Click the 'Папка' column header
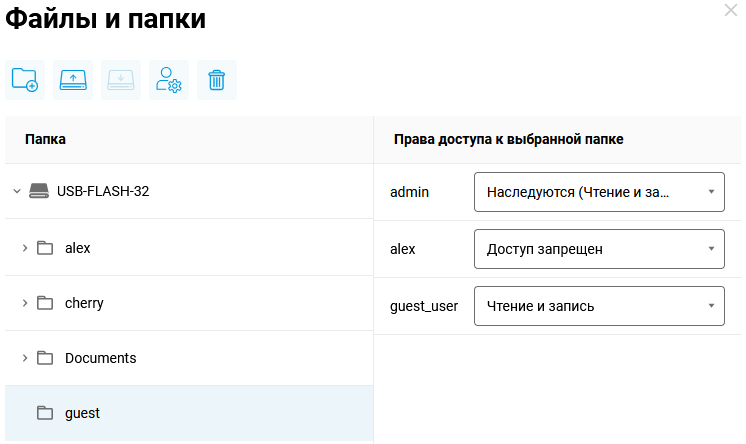 click(x=45, y=139)
